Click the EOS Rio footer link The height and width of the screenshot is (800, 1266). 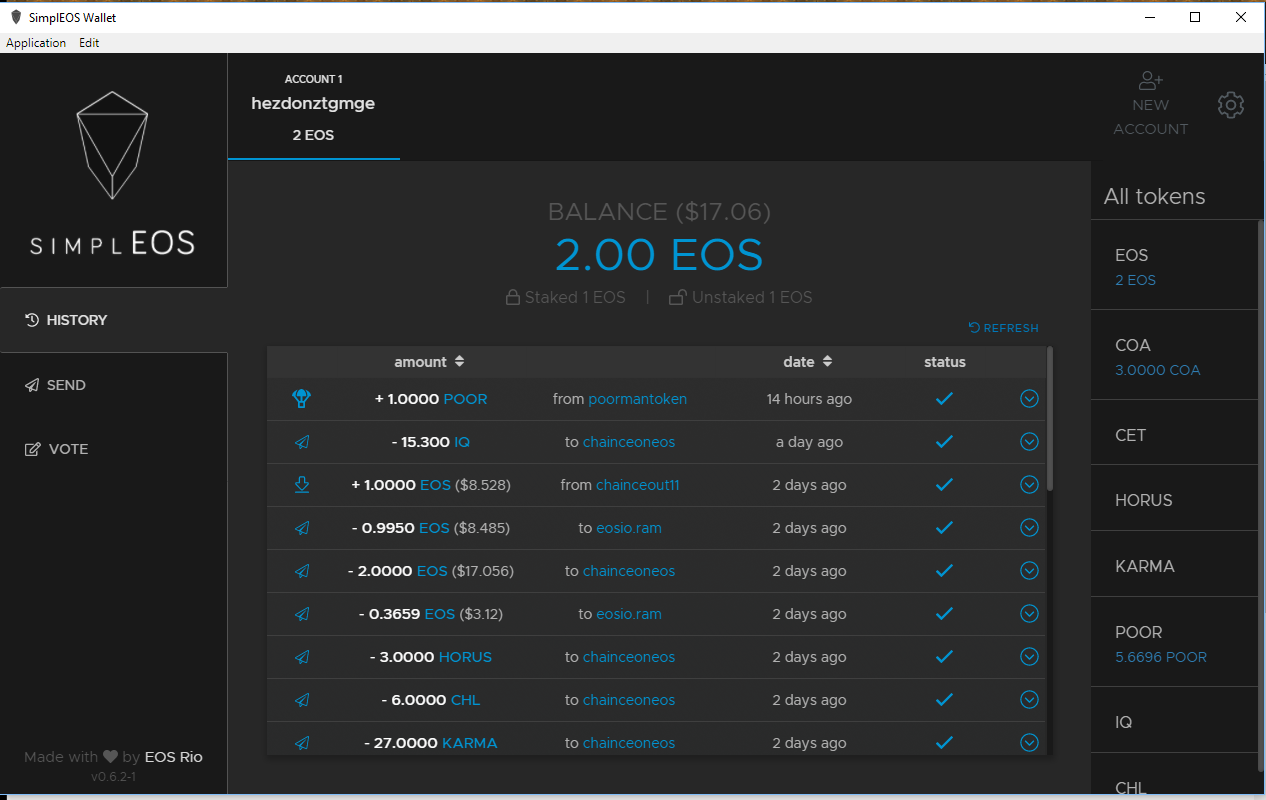[x=174, y=757]
